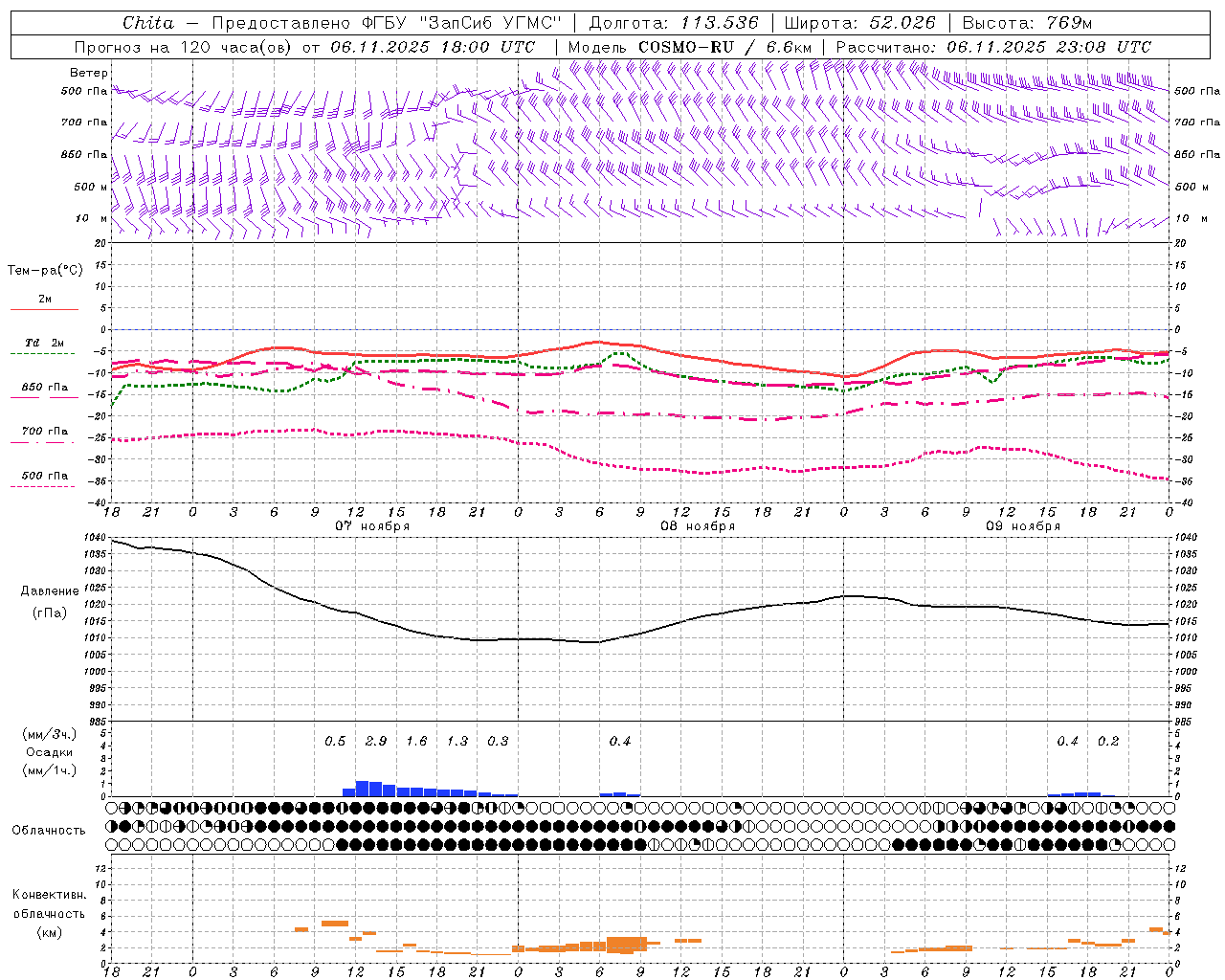
Task: Click the precipitation value 0.2
Action: (1108, 741)
